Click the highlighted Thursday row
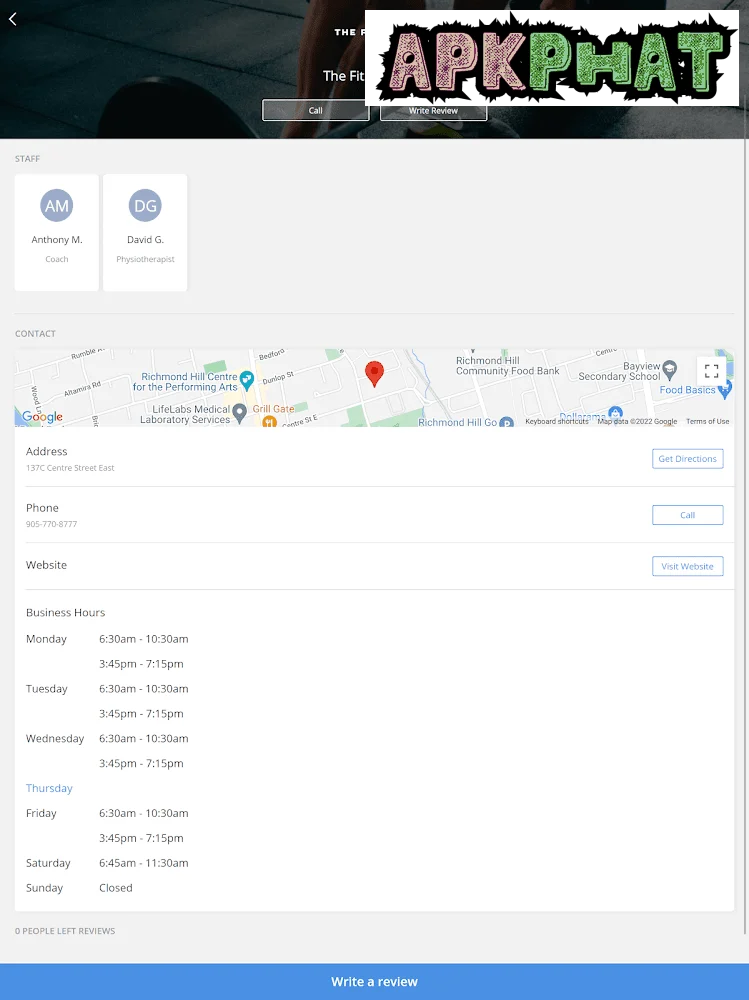Viewport: 749px width, 1000px height. [49, 788]
